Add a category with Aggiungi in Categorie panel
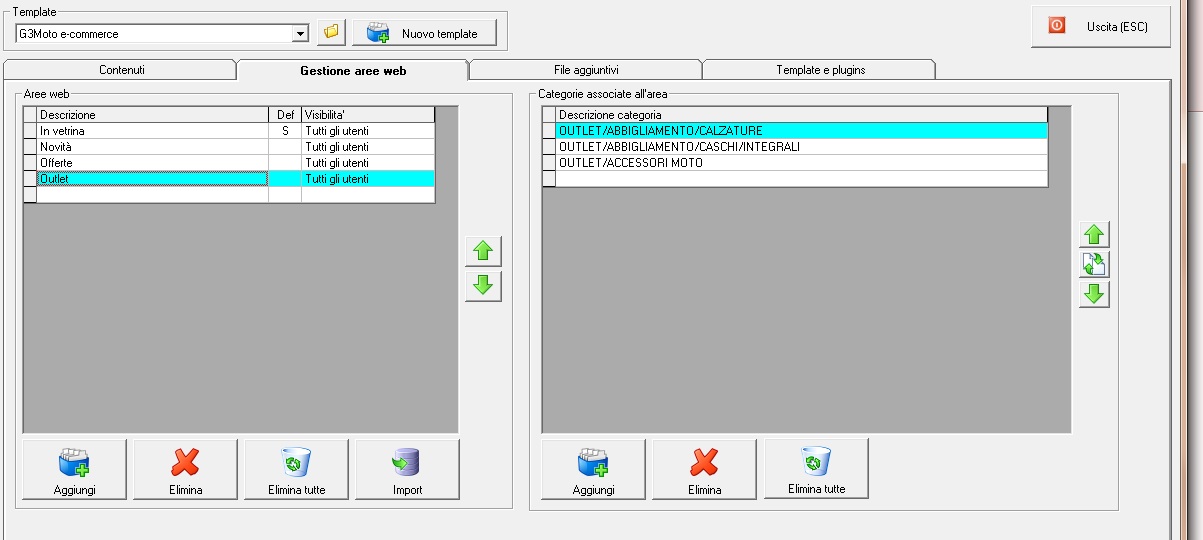This screenshot has width=1203, height=540. click(x=593, y=468)
